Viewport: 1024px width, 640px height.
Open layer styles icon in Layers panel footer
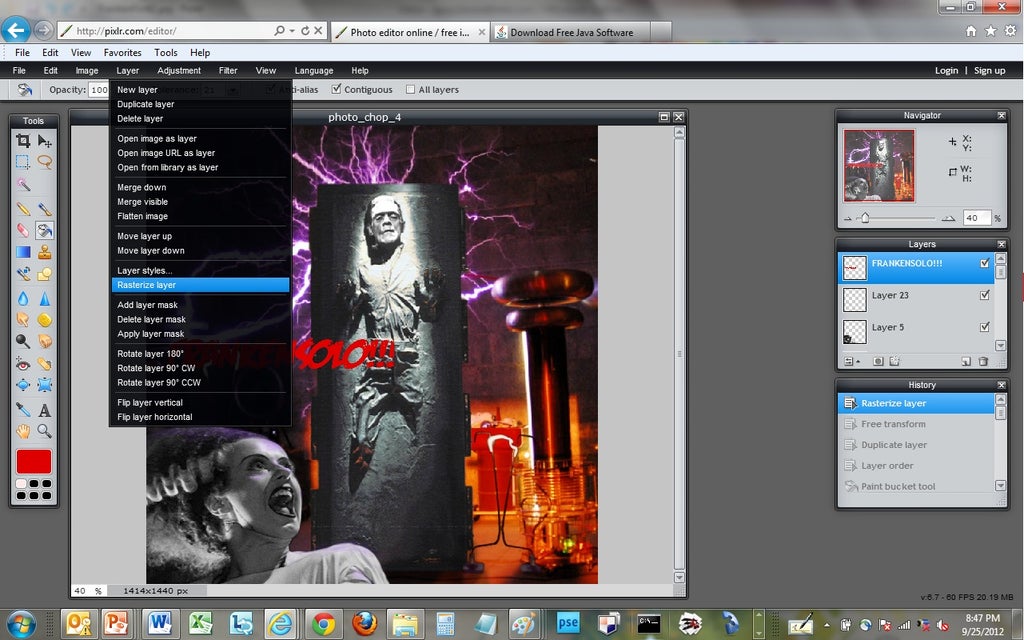[895, 361]
